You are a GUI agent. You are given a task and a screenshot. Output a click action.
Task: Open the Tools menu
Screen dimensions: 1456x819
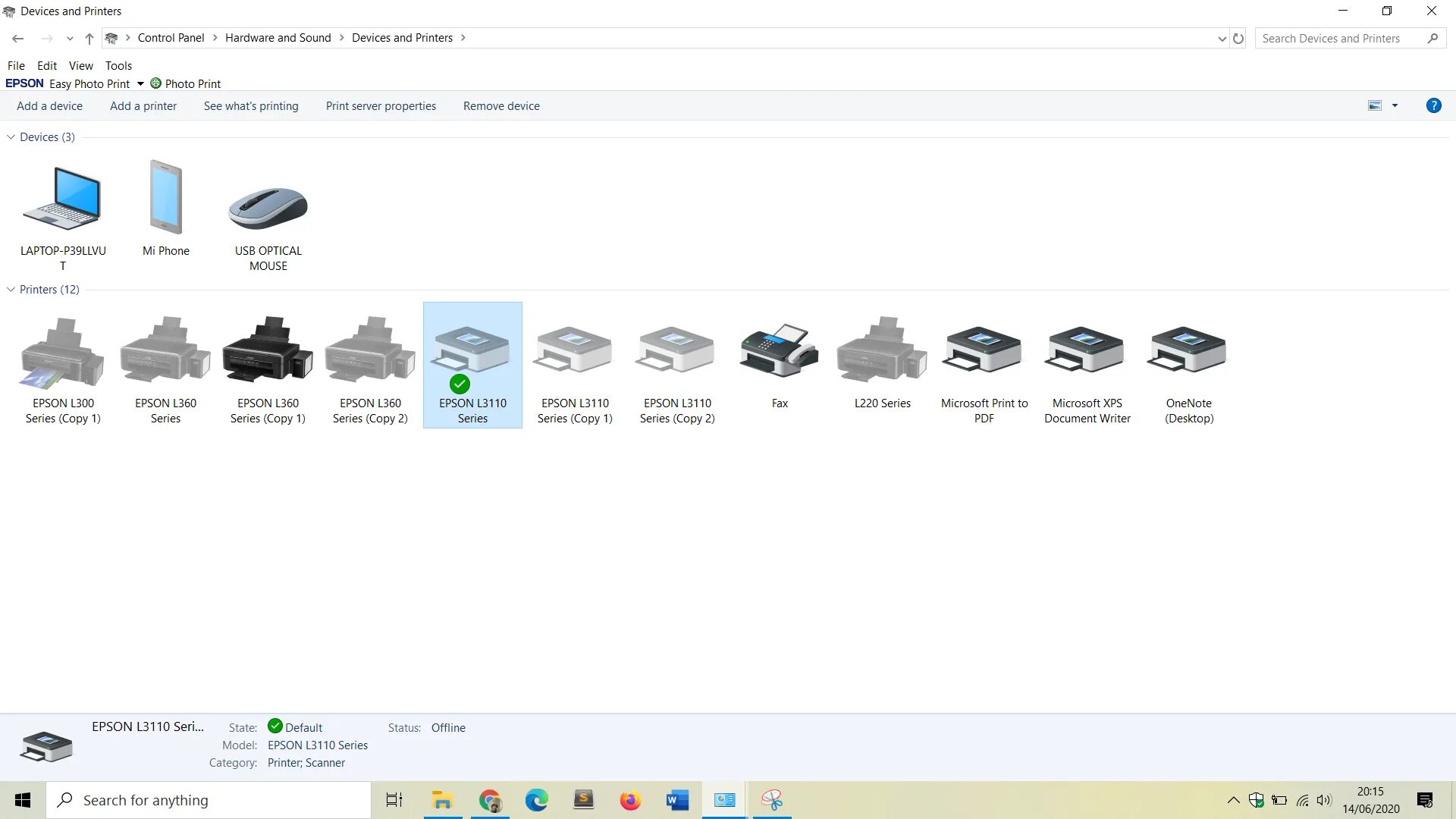118,66
